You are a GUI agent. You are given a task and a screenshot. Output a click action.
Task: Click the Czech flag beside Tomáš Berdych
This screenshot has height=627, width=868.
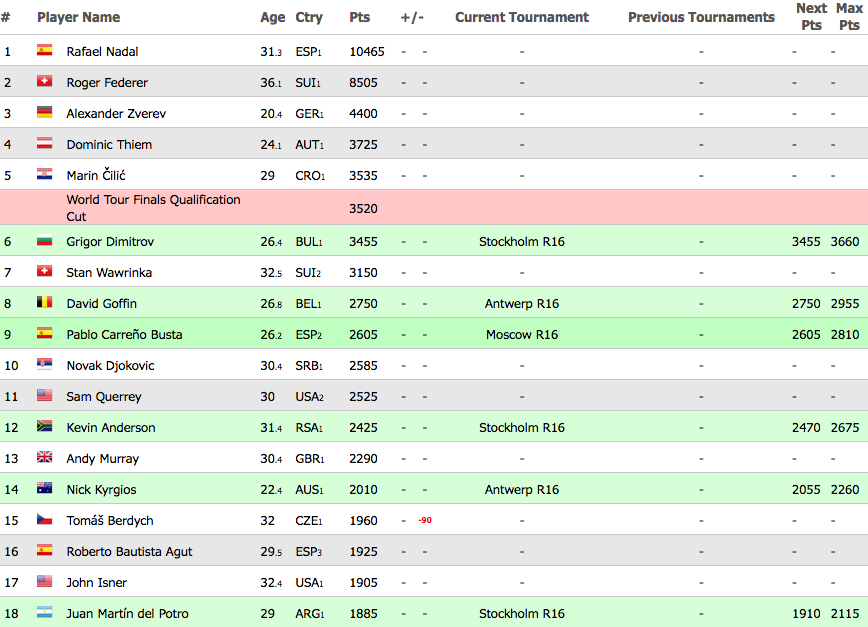(44, 520)
